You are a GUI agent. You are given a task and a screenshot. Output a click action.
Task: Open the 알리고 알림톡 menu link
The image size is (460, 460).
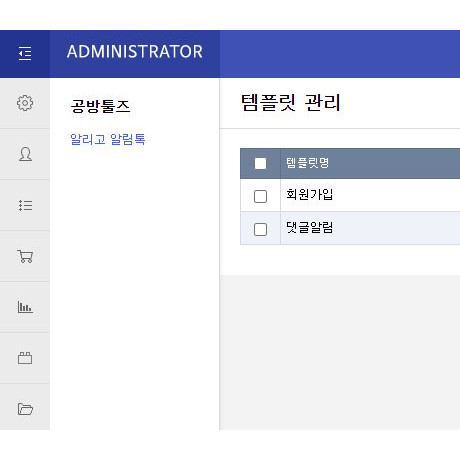pos(108,139)
